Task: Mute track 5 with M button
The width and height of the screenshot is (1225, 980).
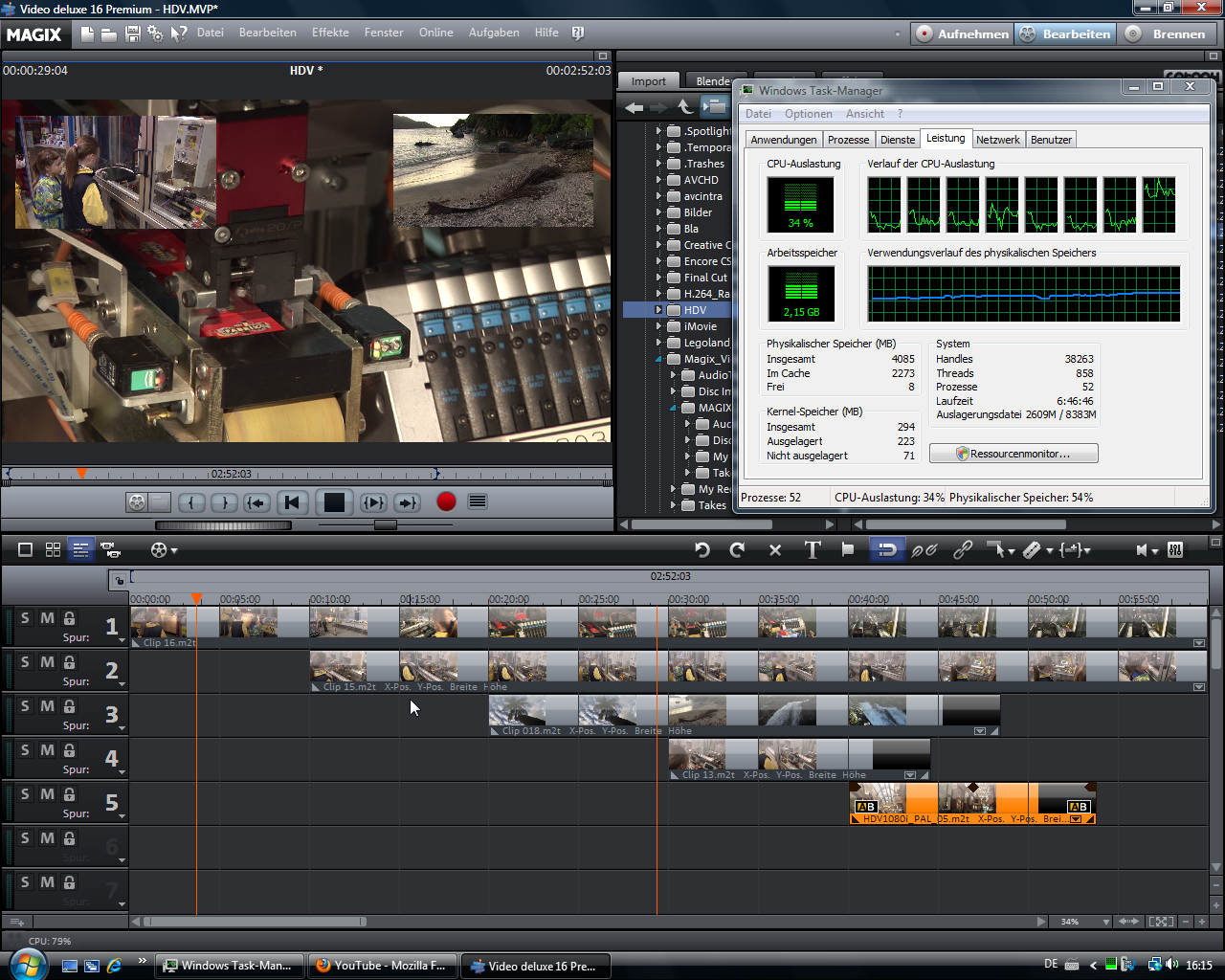Action: pos(47,794)
